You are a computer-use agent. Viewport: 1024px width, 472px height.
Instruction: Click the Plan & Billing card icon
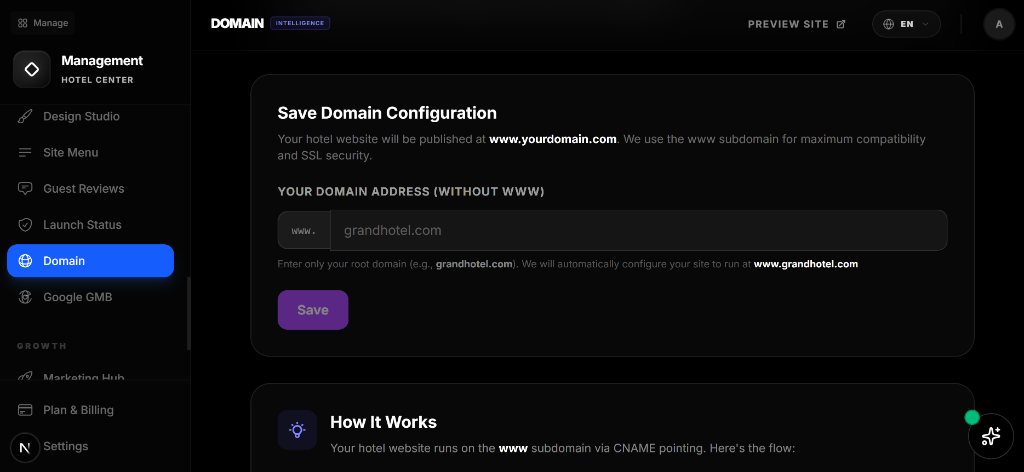(x=25, y=410)
